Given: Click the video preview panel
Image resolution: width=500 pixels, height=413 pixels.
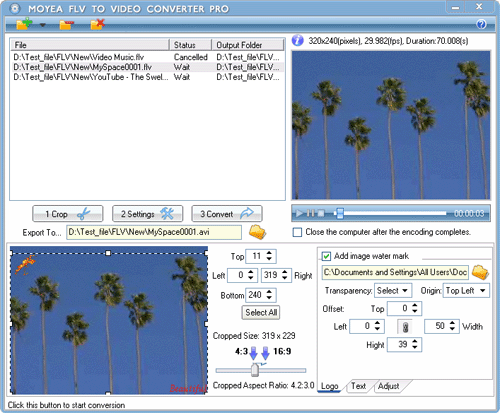Looking at the screenshot, I should (x=391, y=125).
